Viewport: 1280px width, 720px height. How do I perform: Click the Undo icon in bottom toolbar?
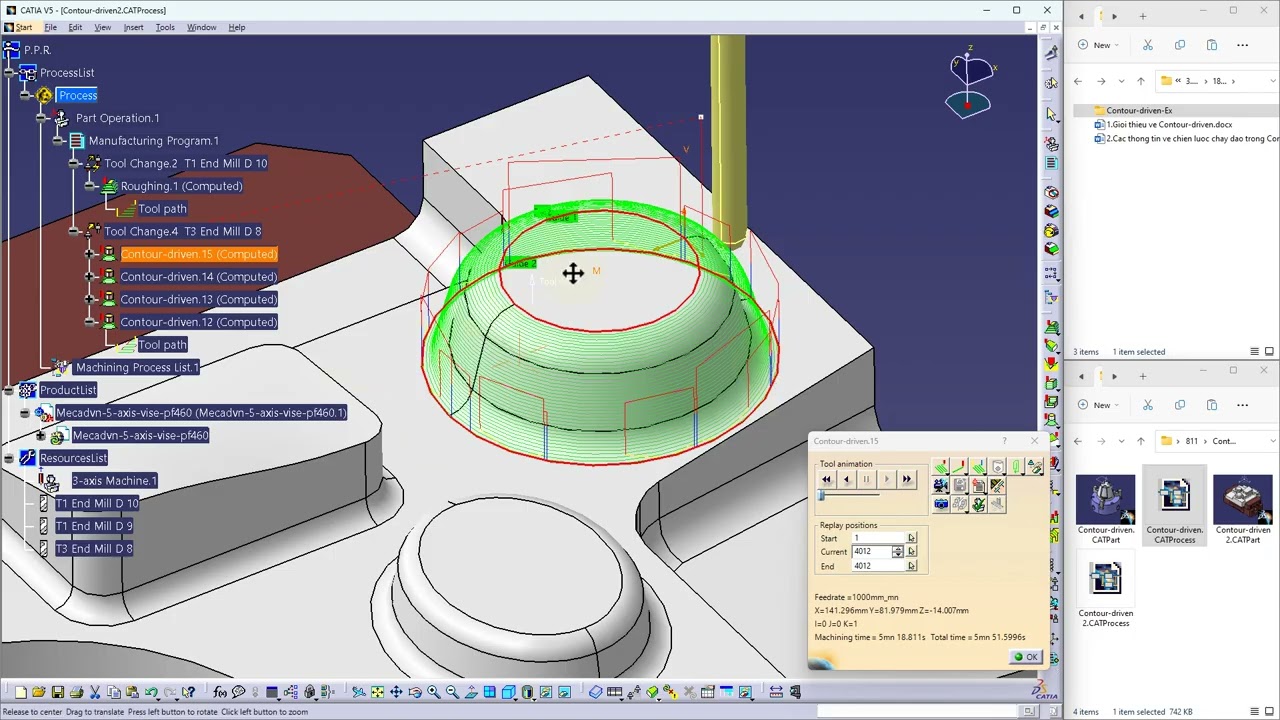click(151, 692)
